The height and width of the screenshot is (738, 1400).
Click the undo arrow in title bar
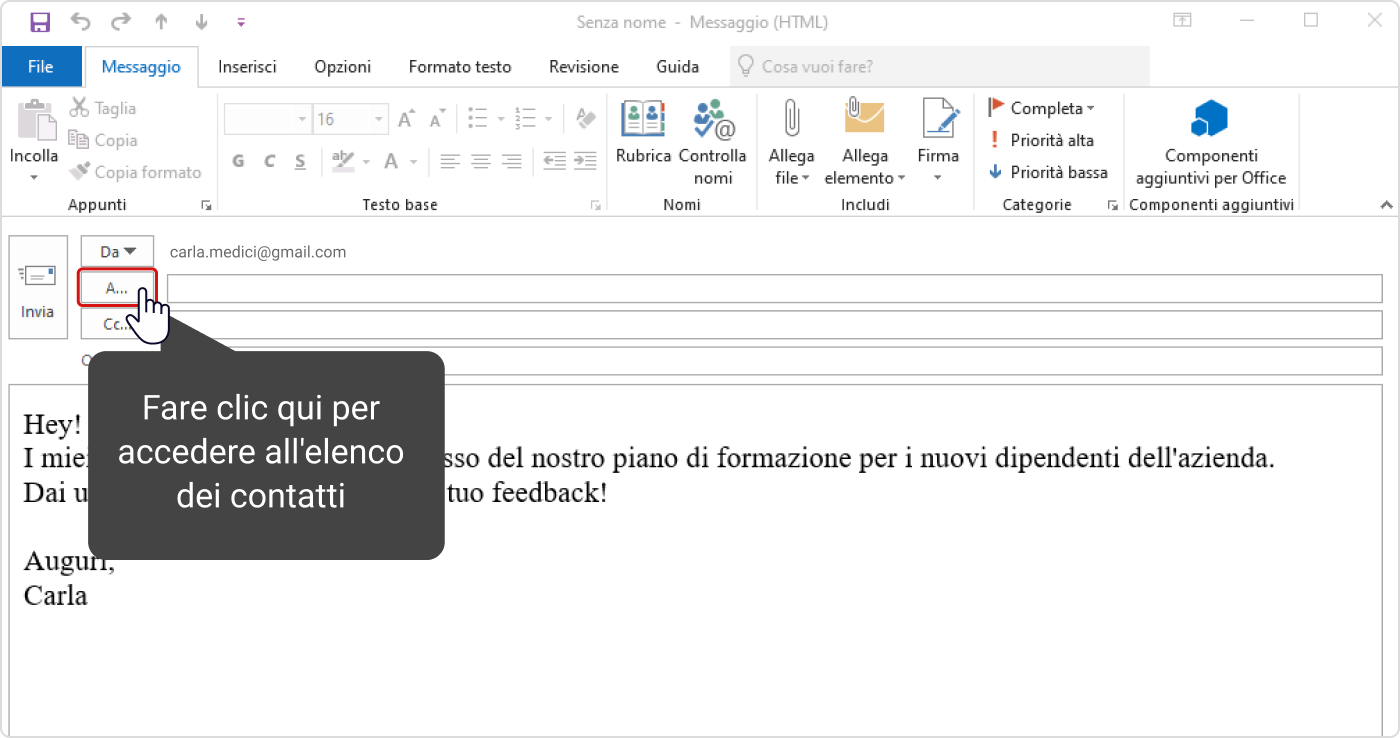(81, 21)
